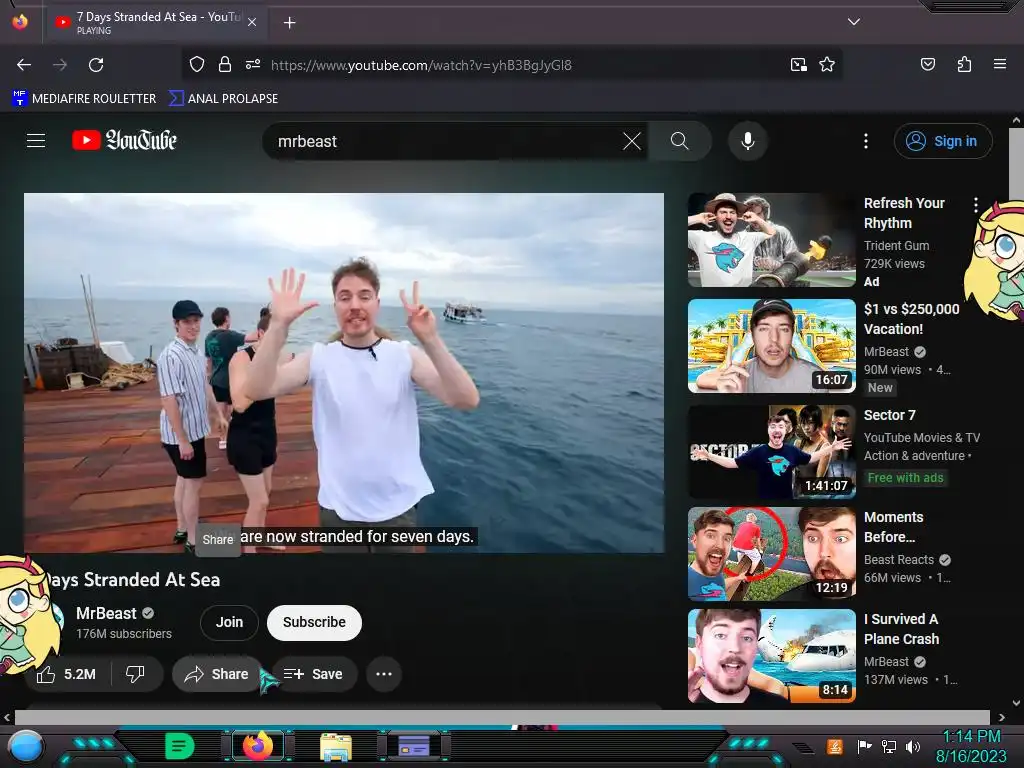The height and width of the screenshot is (768, 1024).
Task: Click the Sign in button
Action: pyautogui.click(x=943, y=141)
